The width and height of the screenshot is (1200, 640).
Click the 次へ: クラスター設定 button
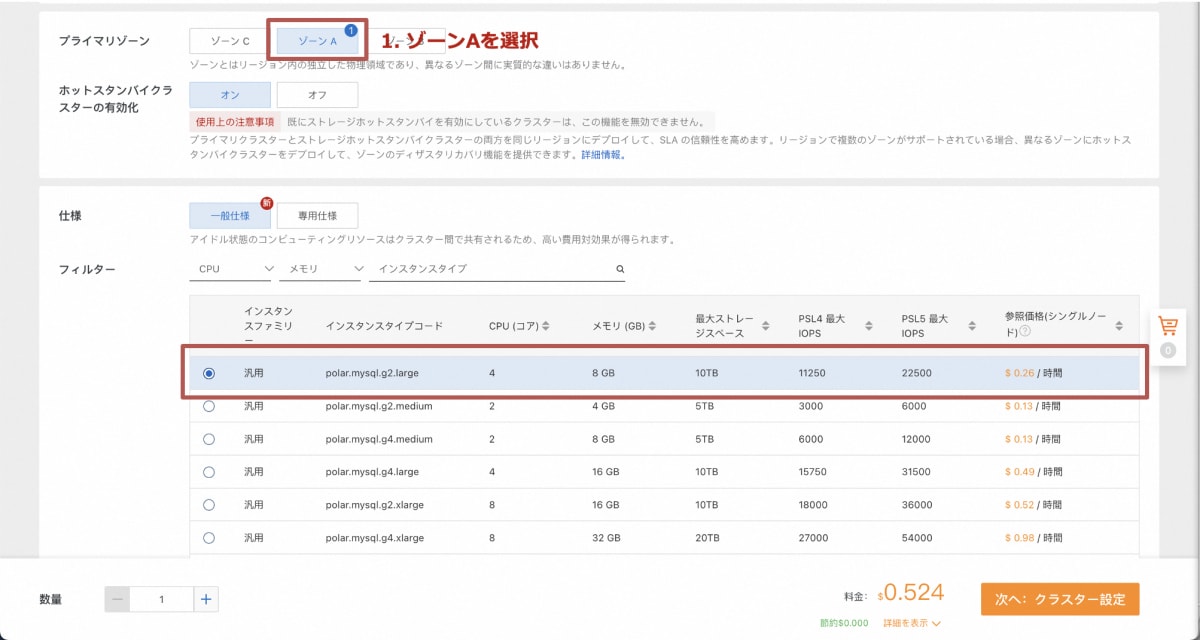click(1058, 599)
